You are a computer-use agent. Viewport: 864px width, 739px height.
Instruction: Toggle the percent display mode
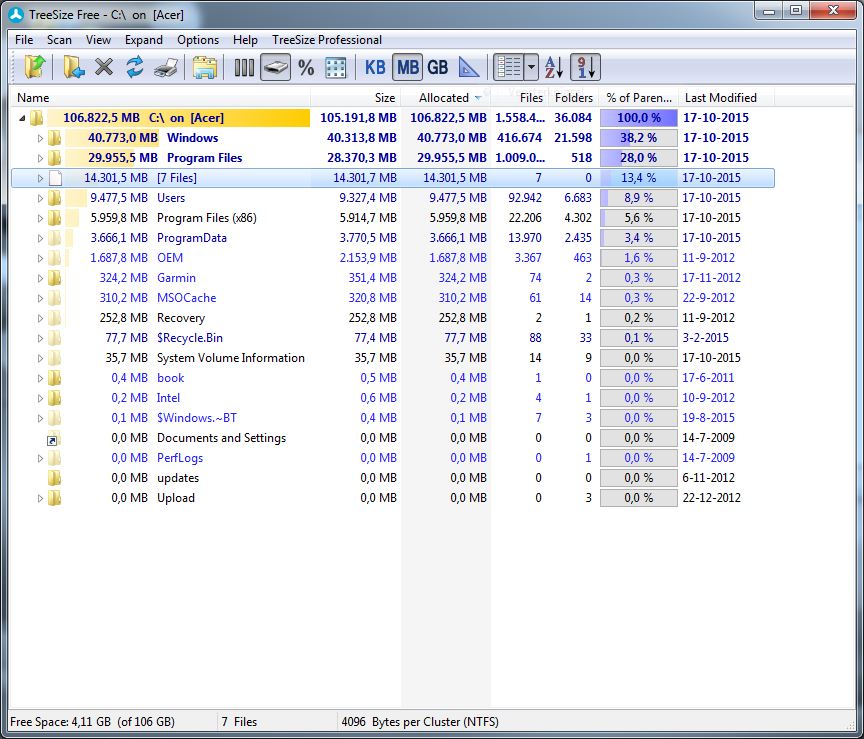pyautogui.click(x=306, y=68)
